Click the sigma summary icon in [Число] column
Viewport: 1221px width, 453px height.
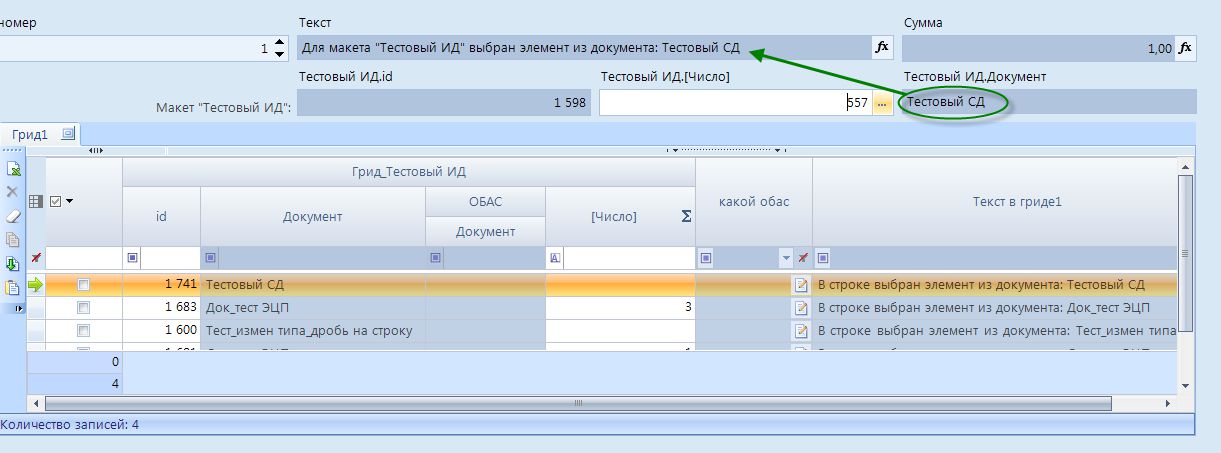(x=686, y=216)
